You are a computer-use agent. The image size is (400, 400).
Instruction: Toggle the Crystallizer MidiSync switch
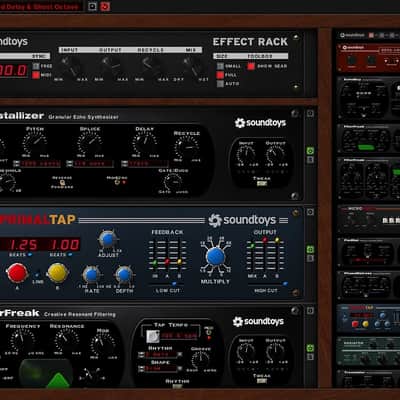pyautogui.click(x=117, y=182)
